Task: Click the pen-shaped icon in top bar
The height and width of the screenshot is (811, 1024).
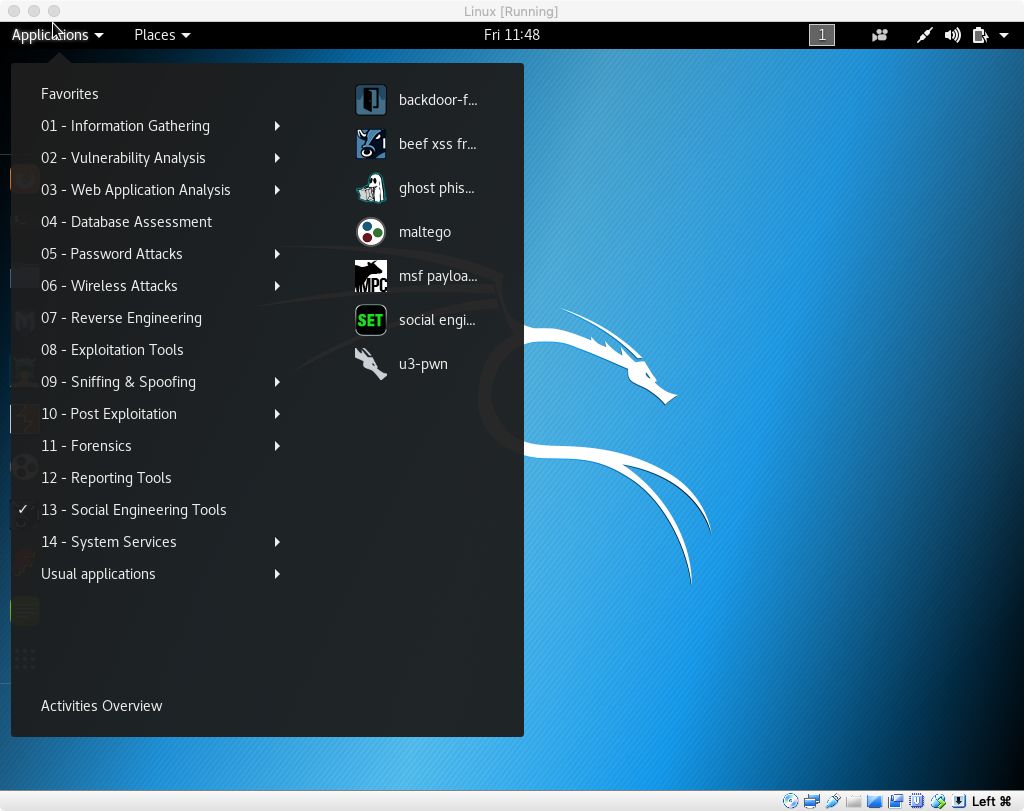Action: tap(924, 35)
